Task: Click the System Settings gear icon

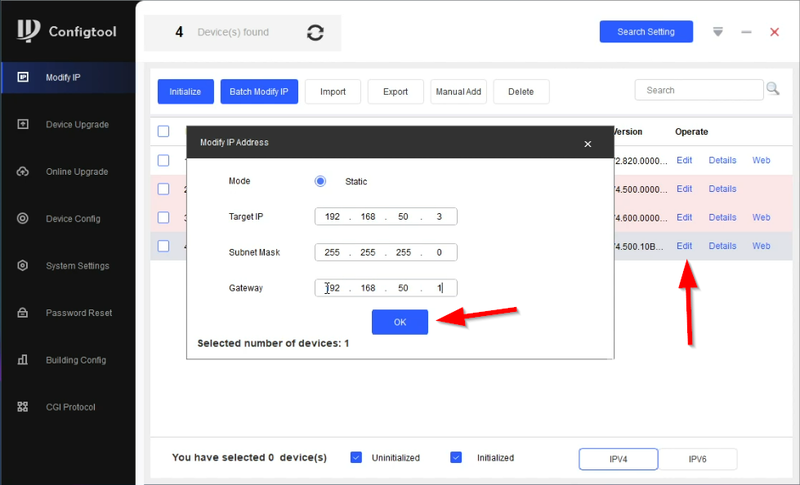Action: [22, 265]
